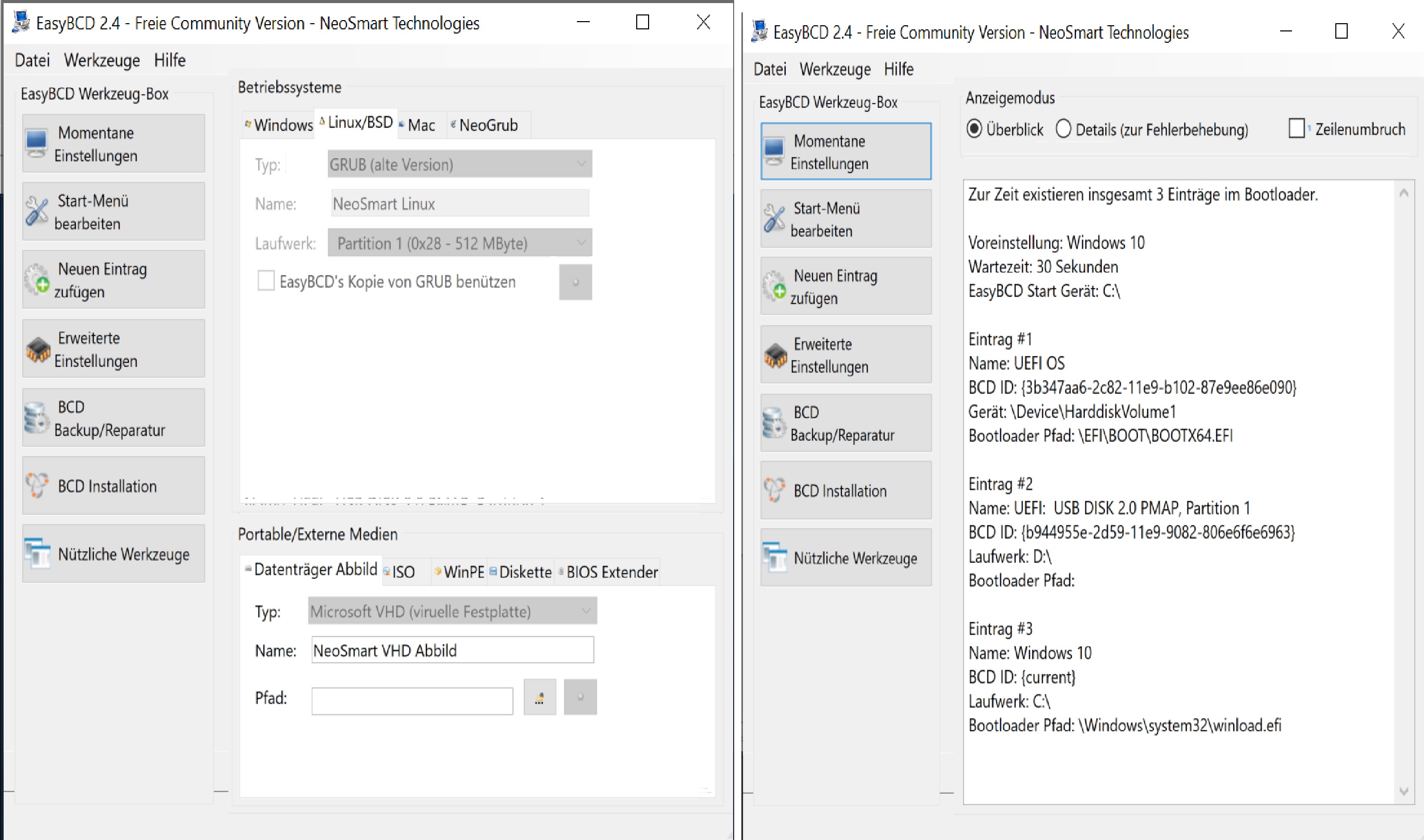The image size is (1424, 840).
Task: Open Start-Menü bearbeiten in left window
Action: pyautogui.click(x=113, y=212)
